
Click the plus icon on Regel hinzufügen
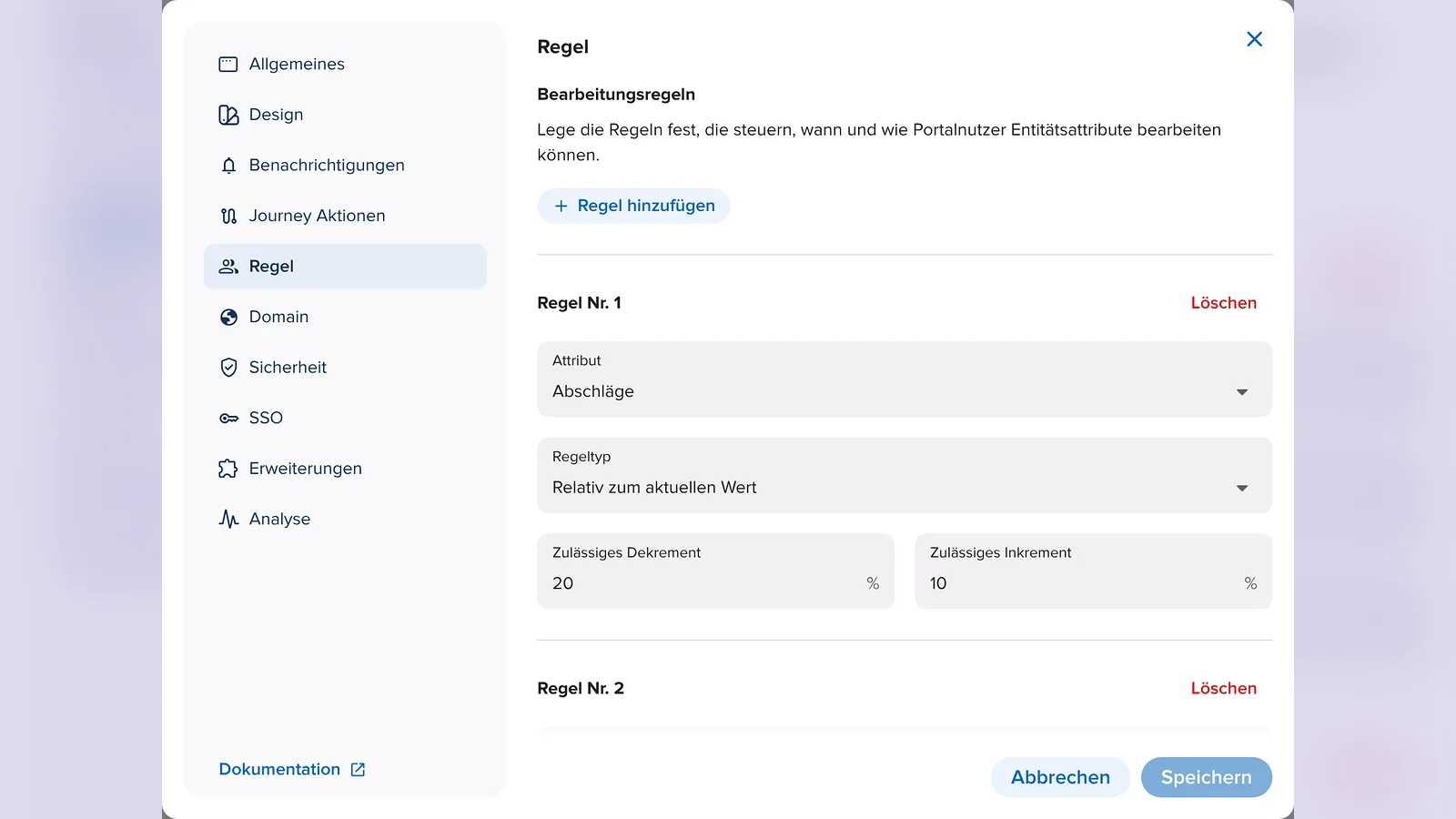[561, 207]
